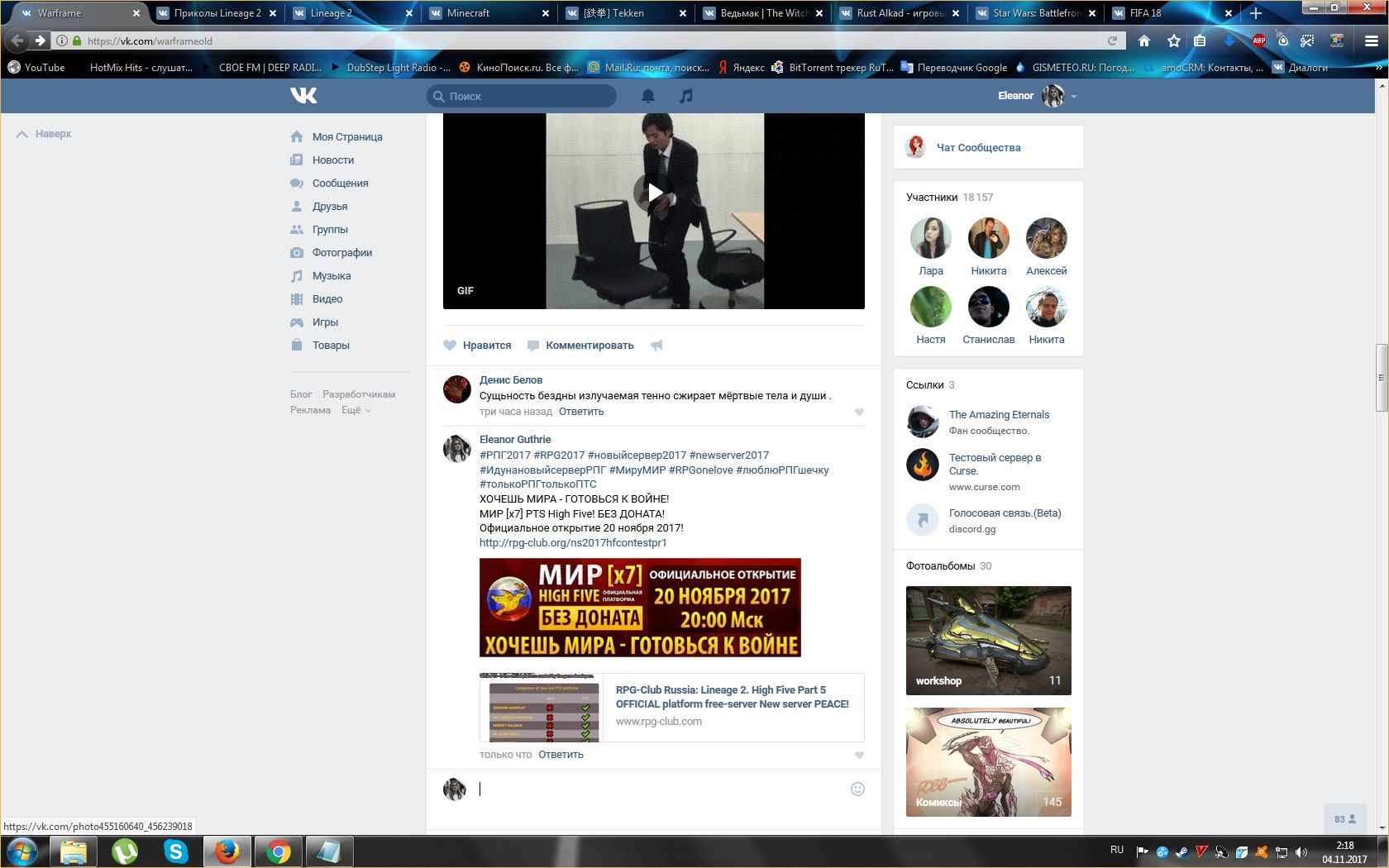1389x868 pixels.
Task: Toggle like heart on Eleanor Guthrie comment
Action: point(859,755)
